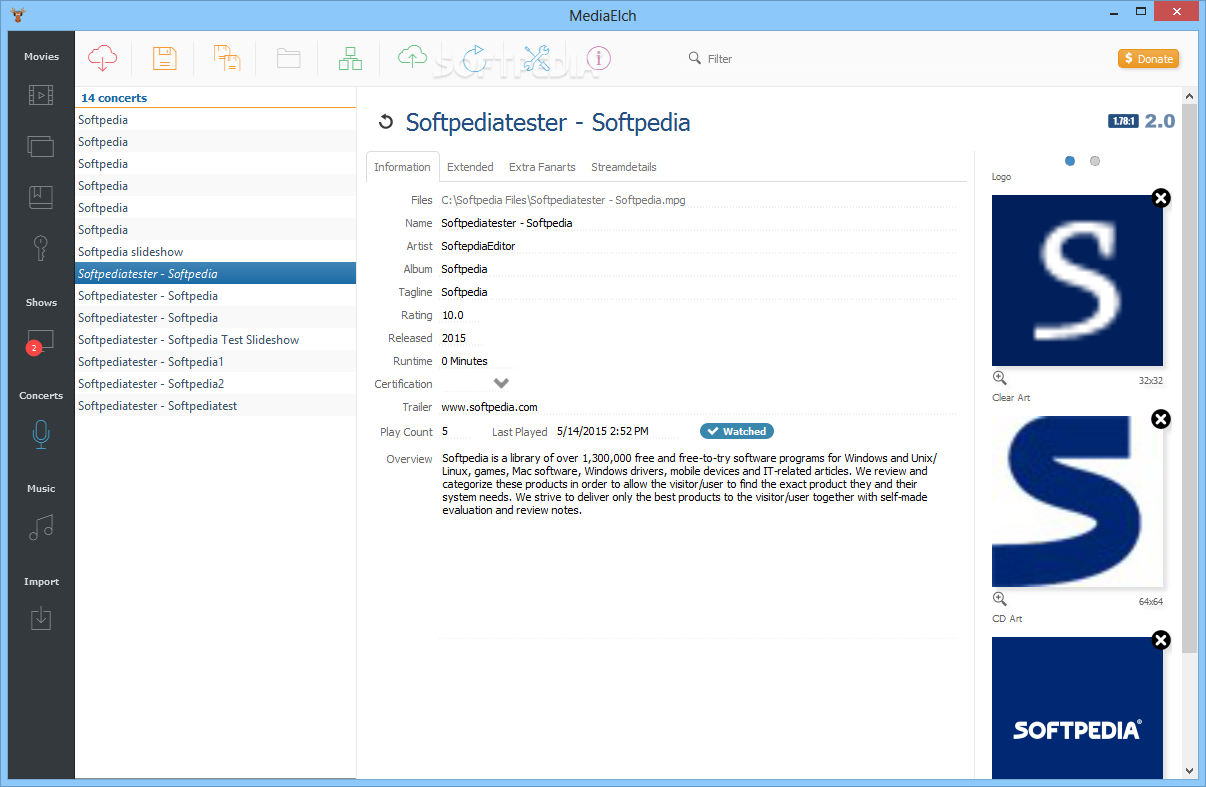1206x787 pixels.
Task: Click the Save All double-floppy icon
Action: (227, 58)
